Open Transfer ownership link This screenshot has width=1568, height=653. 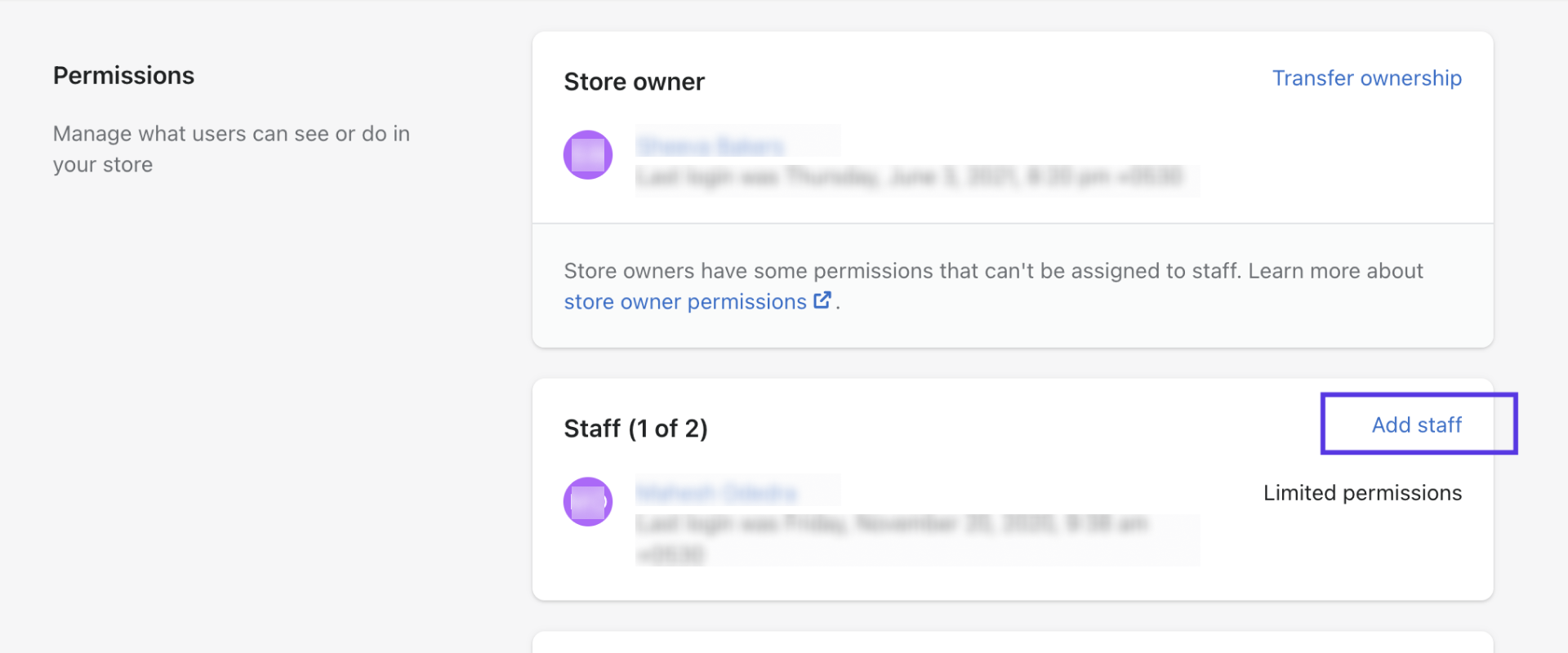point(1367,78)
